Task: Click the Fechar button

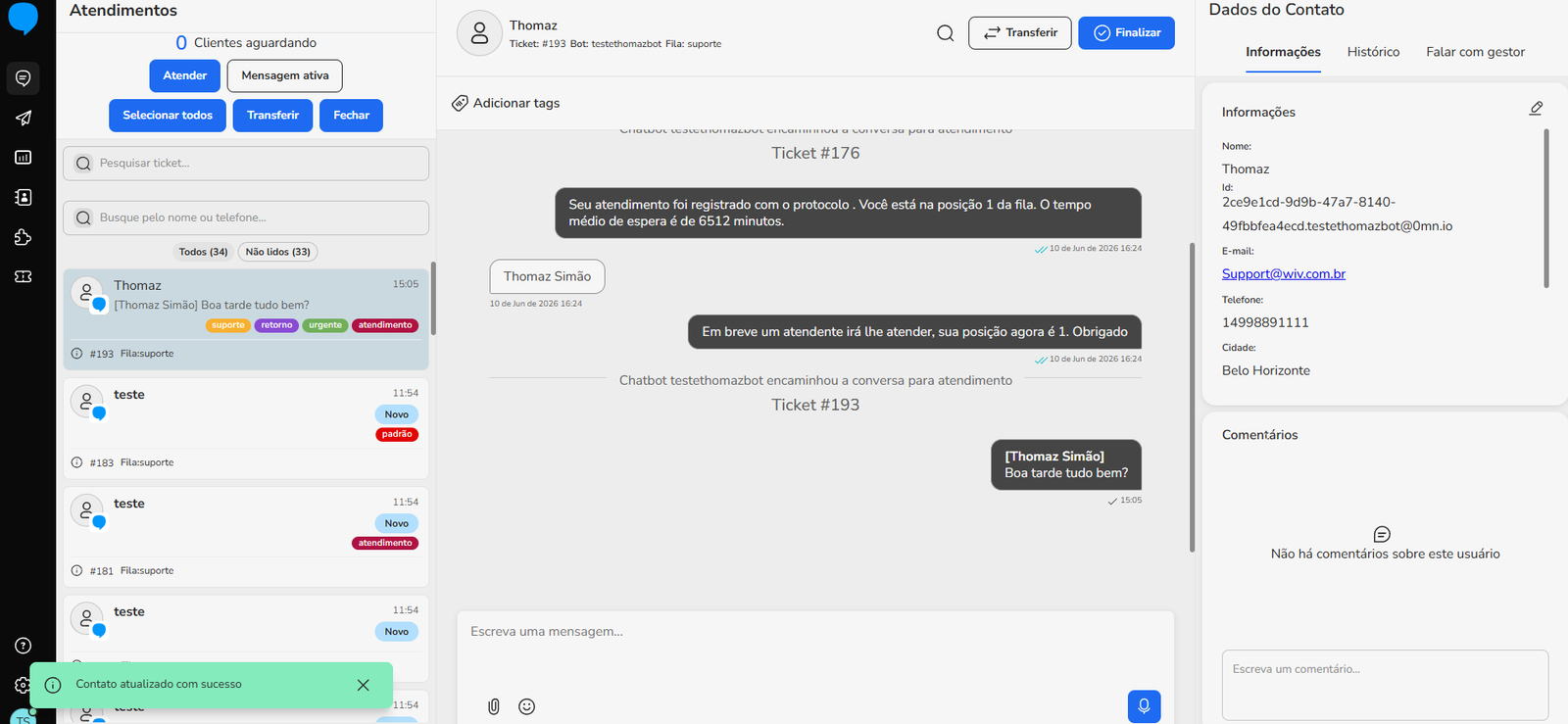Action: [351, 116]
